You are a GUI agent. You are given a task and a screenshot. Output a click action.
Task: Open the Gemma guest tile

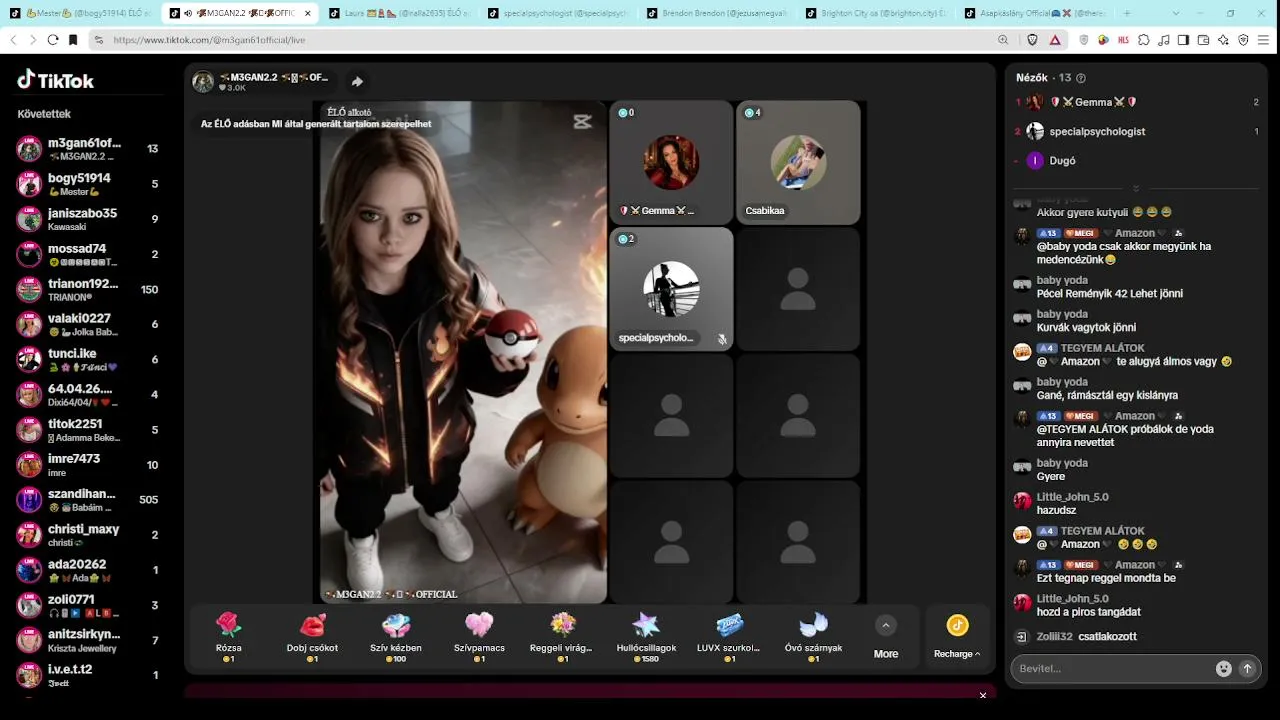671,162
